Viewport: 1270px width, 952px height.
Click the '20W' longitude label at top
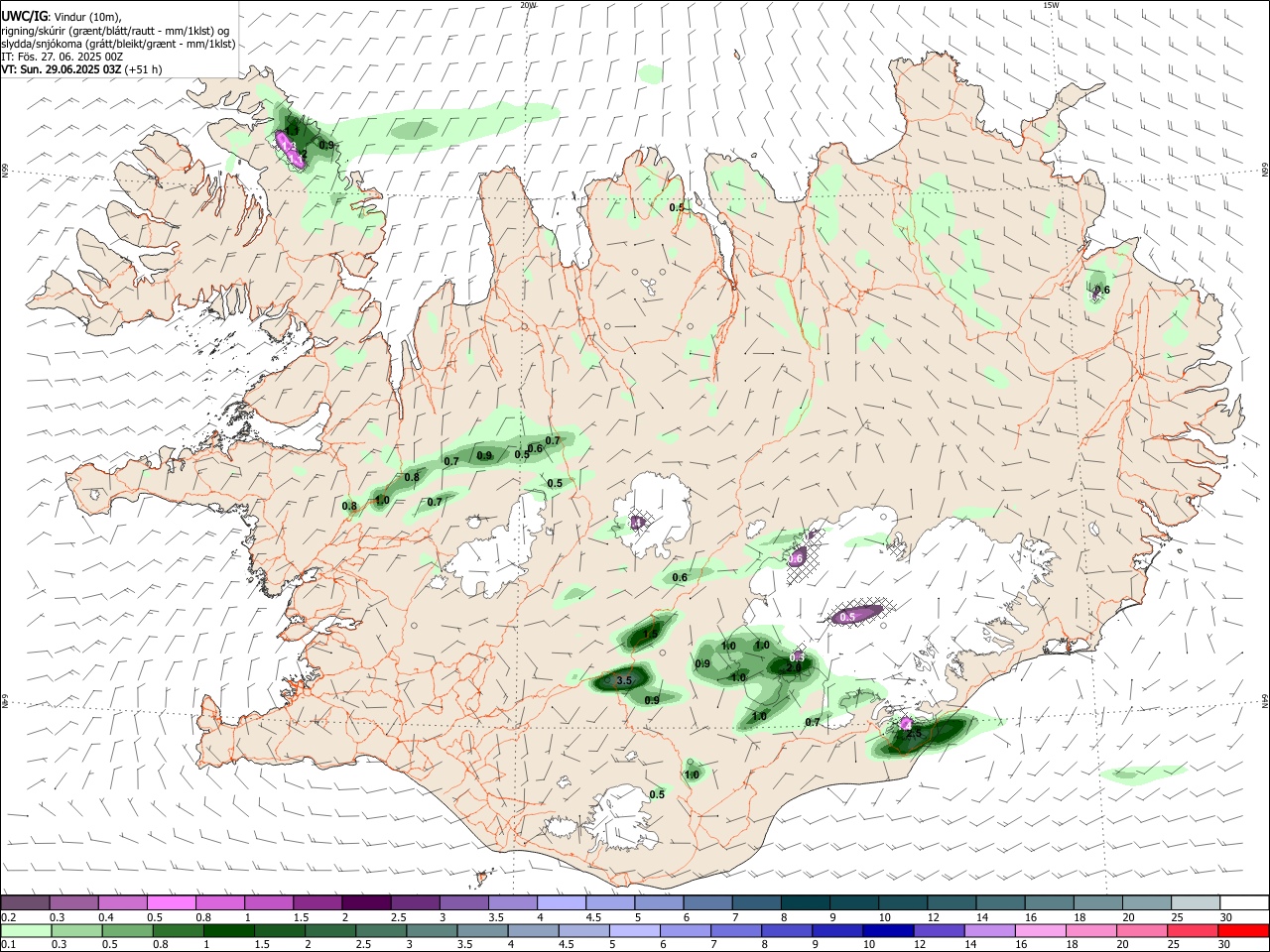click(529, 5)
